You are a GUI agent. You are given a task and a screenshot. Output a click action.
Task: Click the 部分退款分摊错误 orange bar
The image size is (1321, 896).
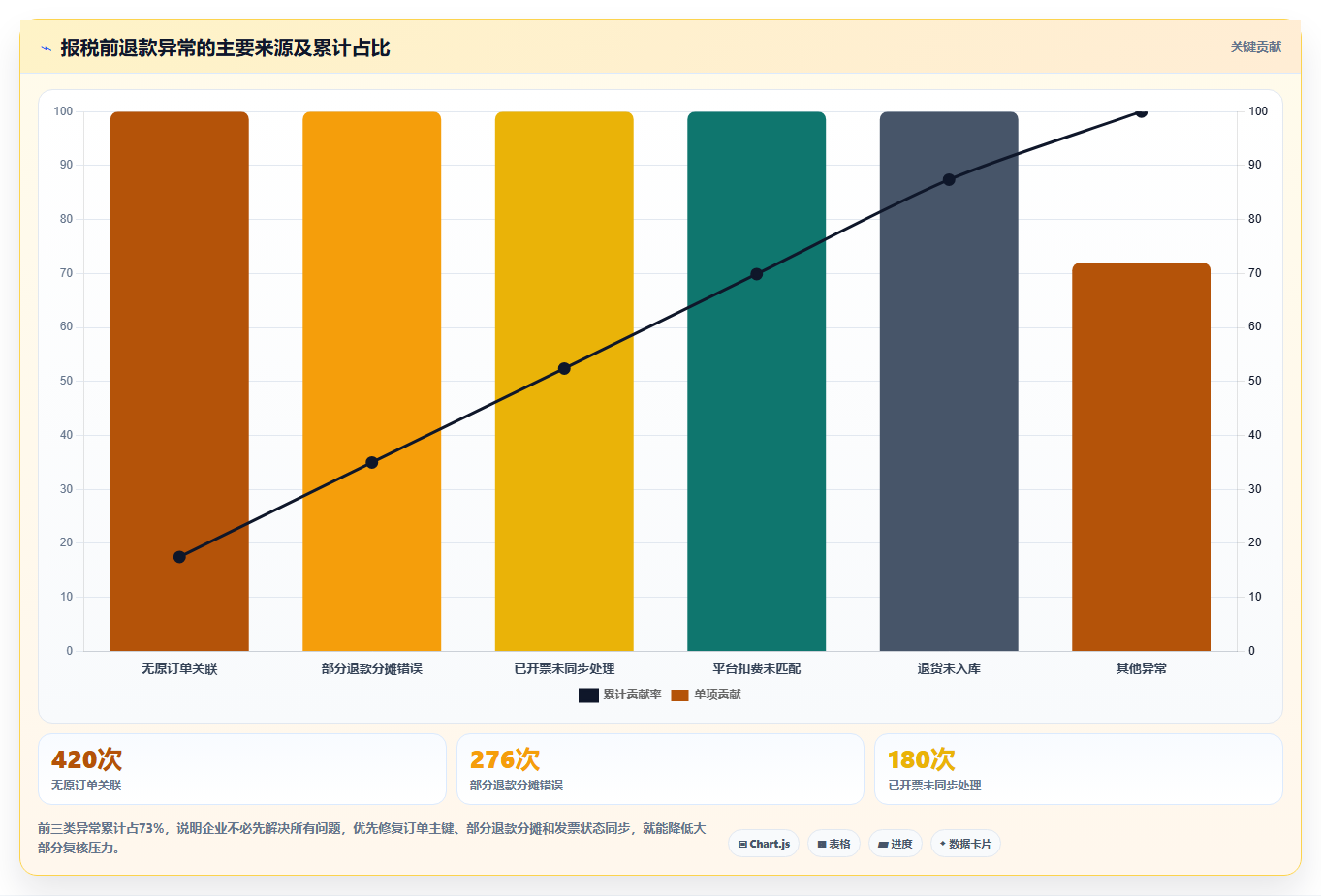372,382
